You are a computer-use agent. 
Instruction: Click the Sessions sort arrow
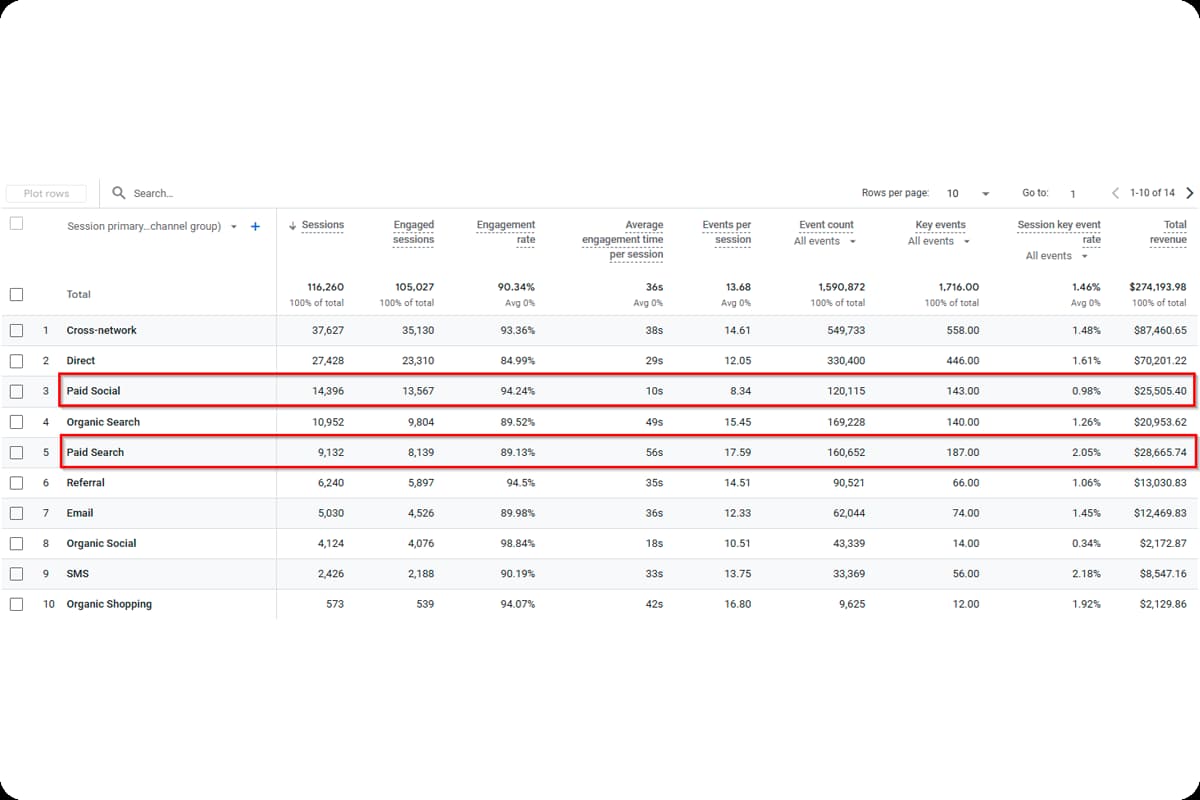pos(292,225)
